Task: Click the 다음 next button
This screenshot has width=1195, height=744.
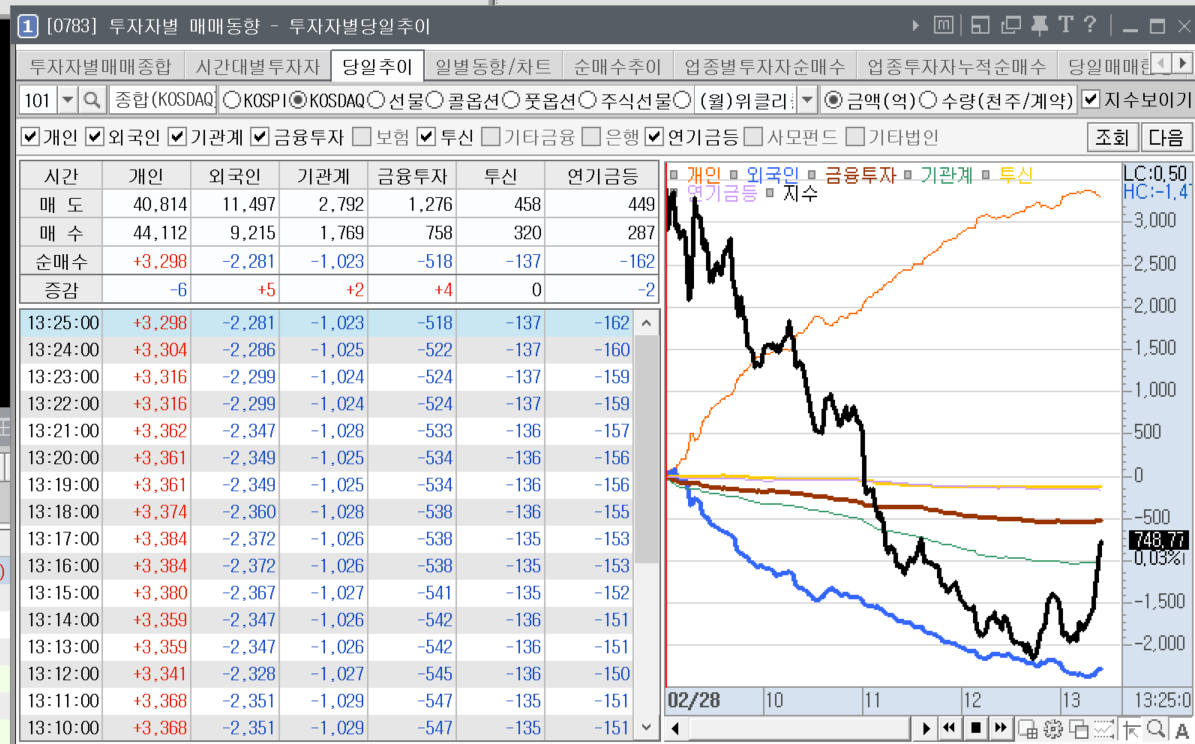Action: (1165, 137)
